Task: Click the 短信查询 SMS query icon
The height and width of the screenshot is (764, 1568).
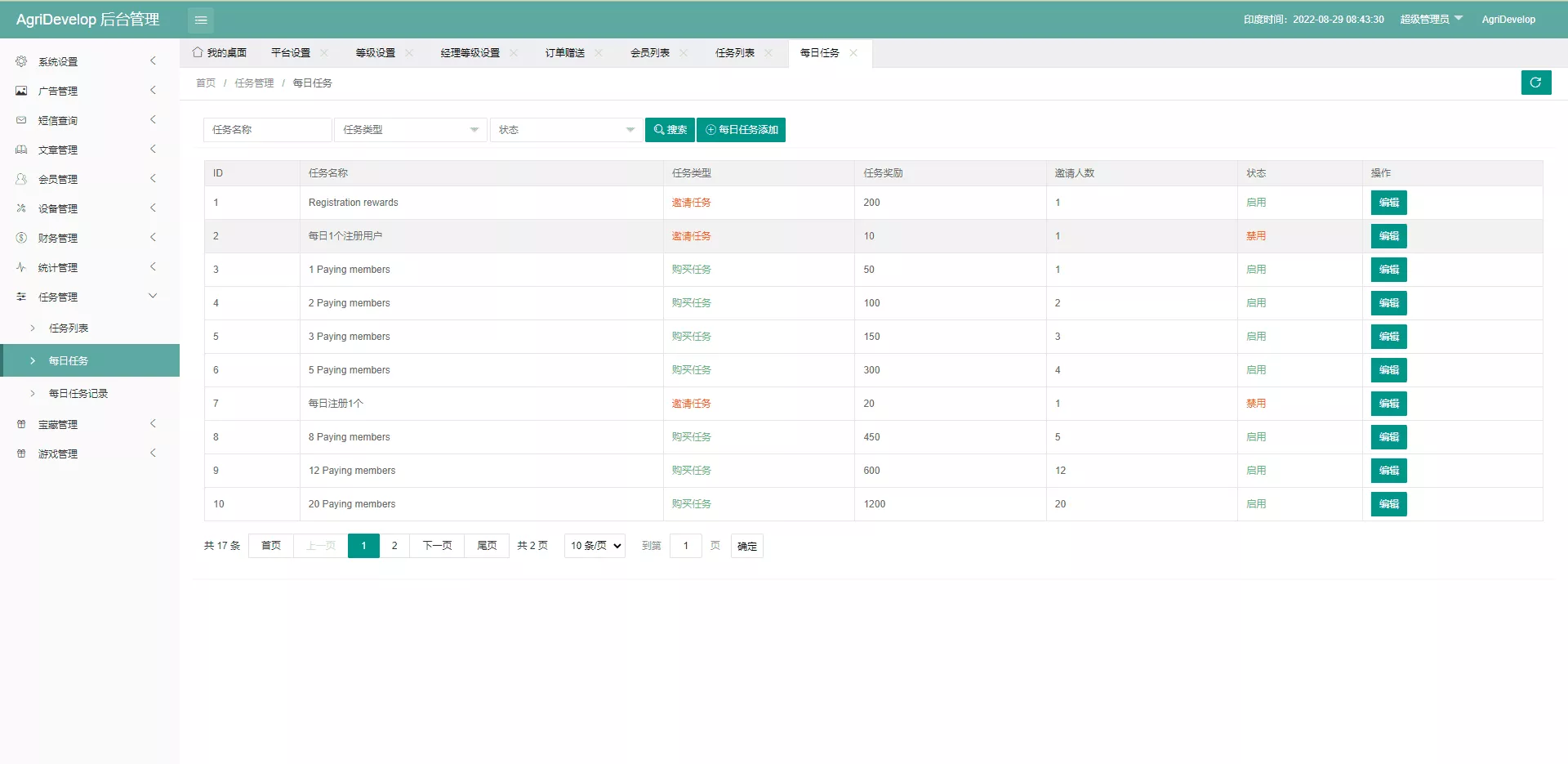Action: pyautogui.click(x=21, y=120)
